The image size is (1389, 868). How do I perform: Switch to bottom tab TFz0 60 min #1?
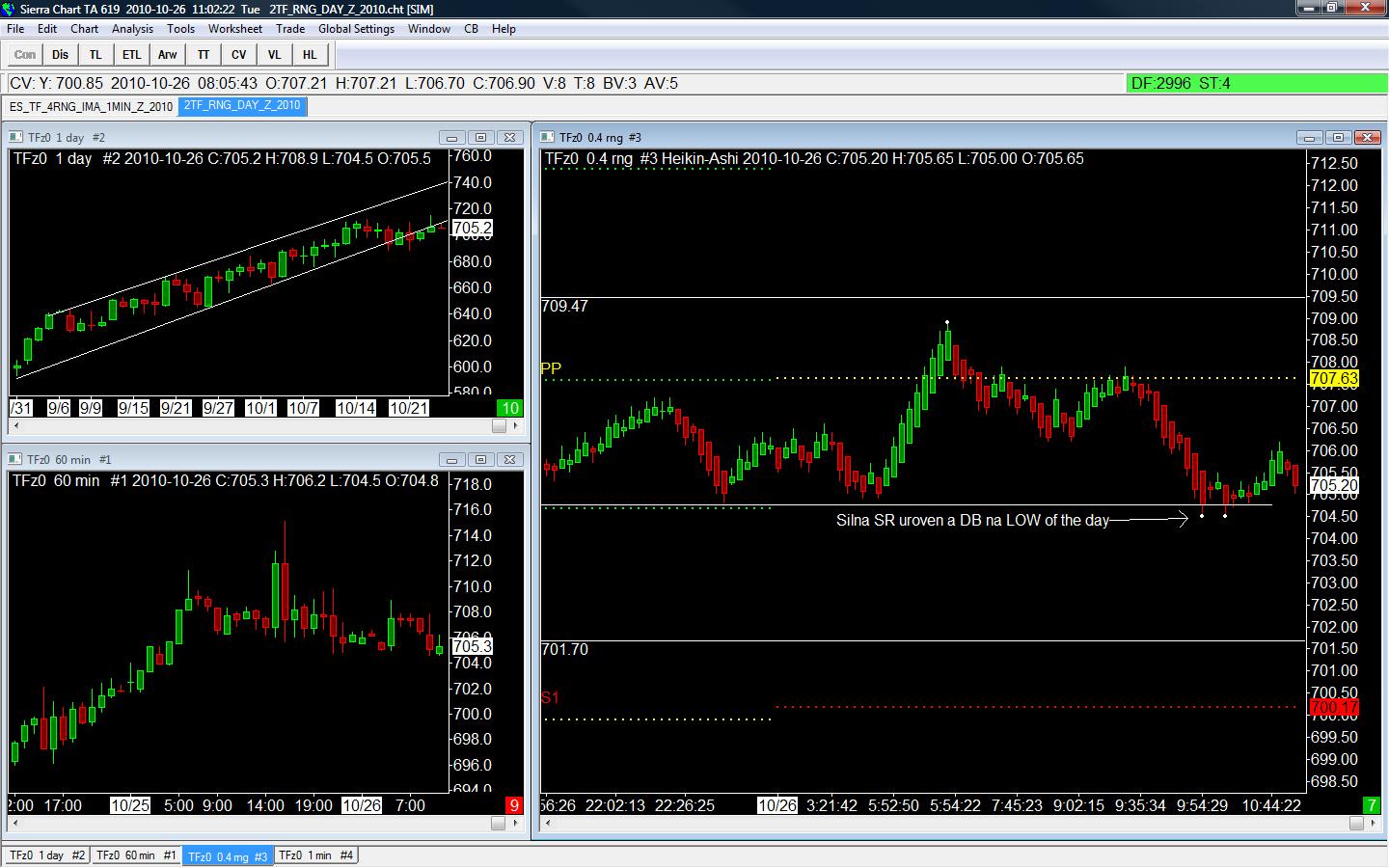tap(136, 855)
